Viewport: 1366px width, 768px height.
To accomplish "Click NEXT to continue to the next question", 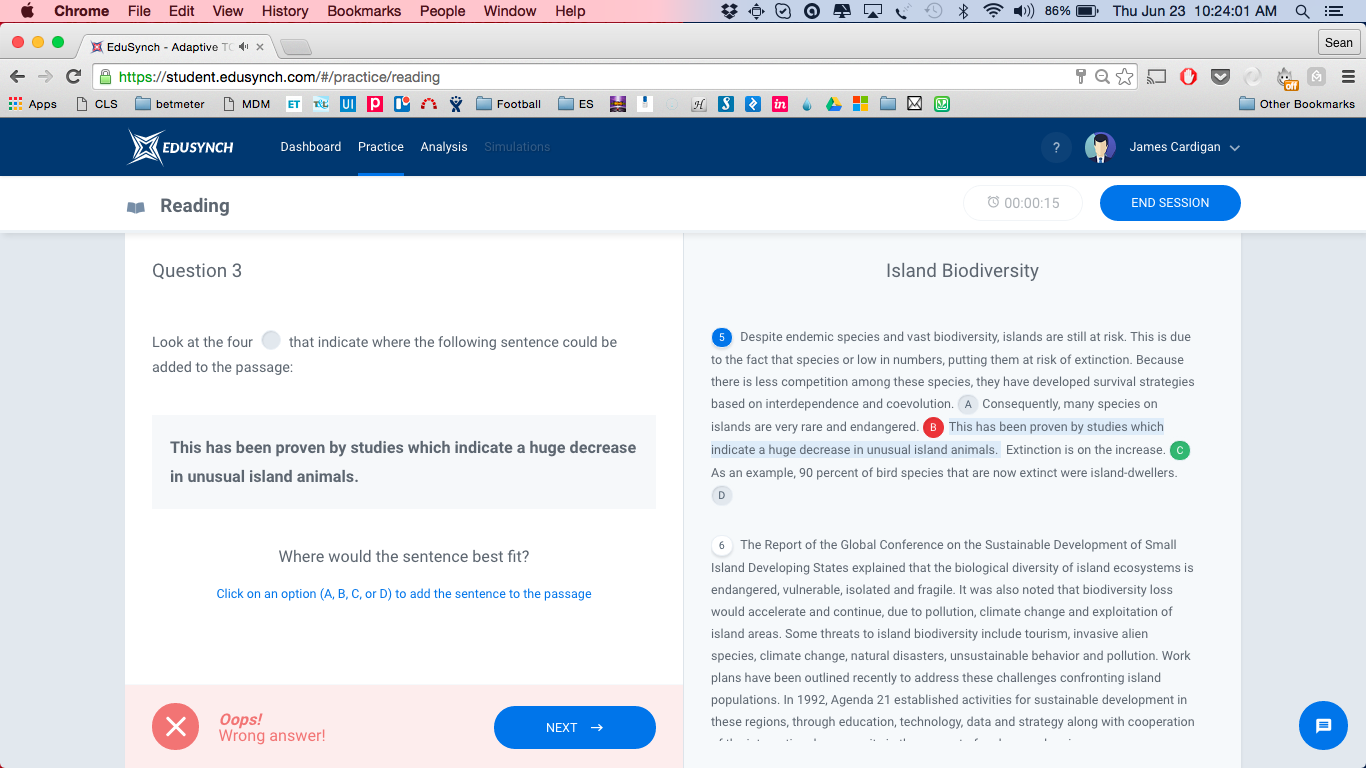I will click(x=574, y=727).
